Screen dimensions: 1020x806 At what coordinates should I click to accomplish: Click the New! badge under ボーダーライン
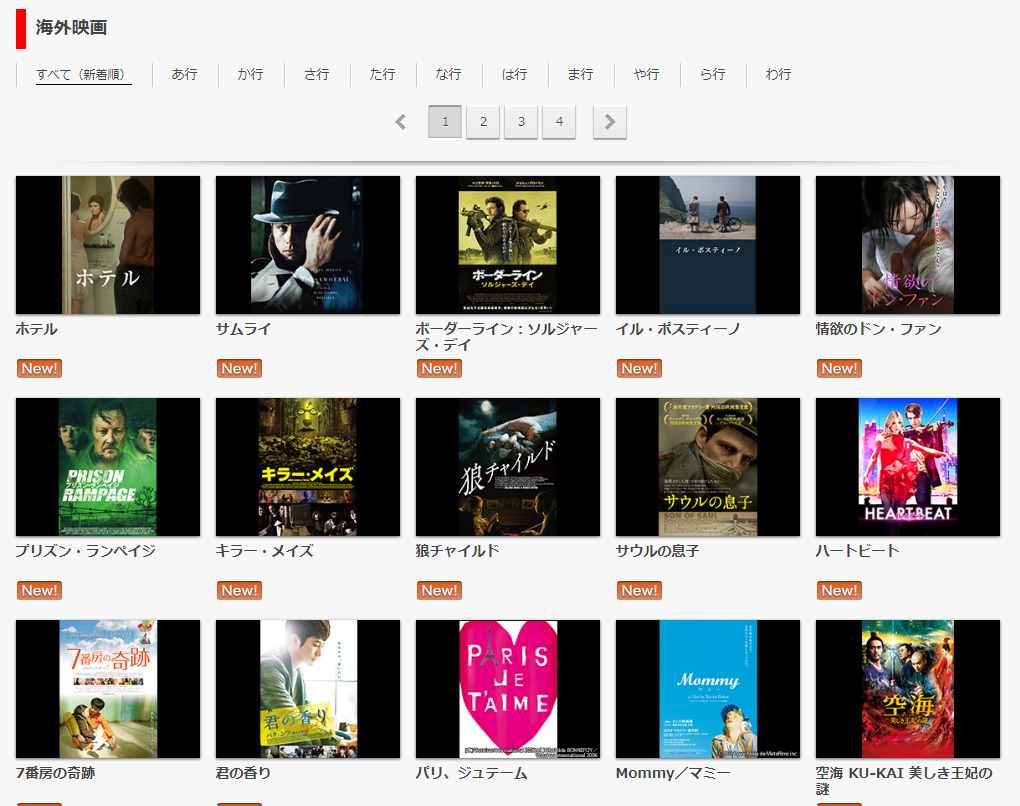pyautogui.click(x=440, y=369)
